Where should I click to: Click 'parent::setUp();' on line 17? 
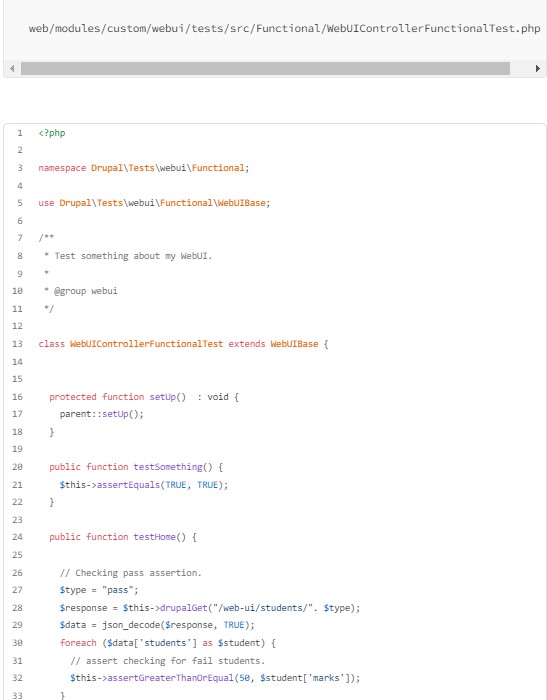coord(102,414)
